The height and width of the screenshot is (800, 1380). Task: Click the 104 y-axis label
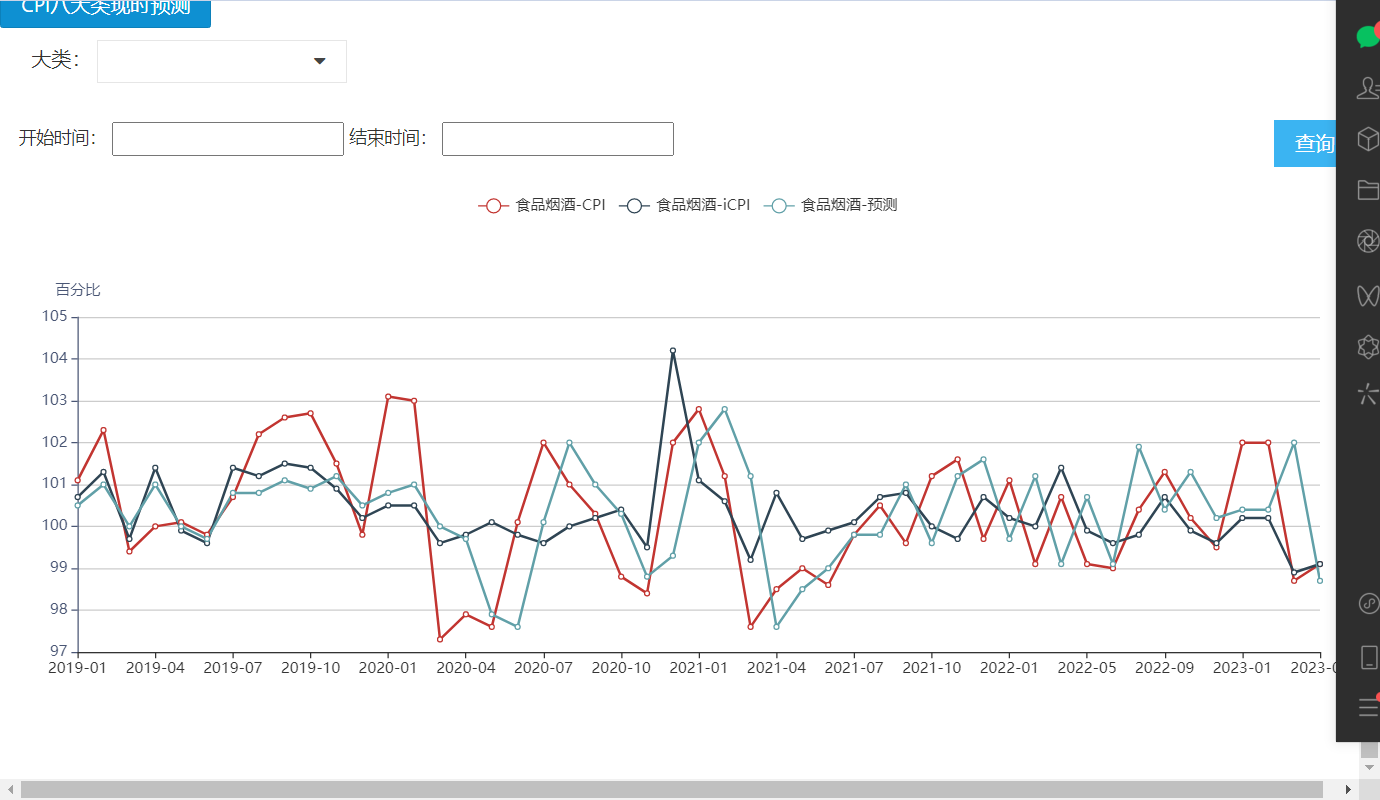click(x=55, y=359)
